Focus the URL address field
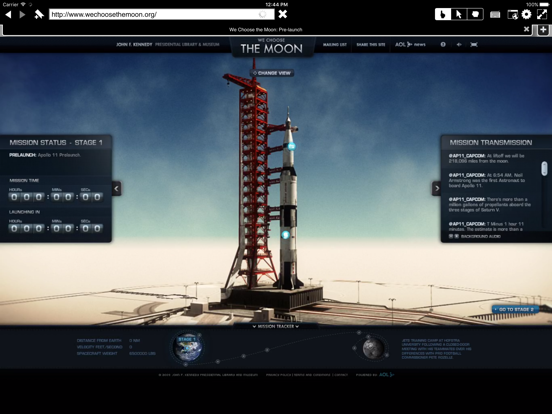The height and width of the screenshot is (414, 552). pos(161,14)
